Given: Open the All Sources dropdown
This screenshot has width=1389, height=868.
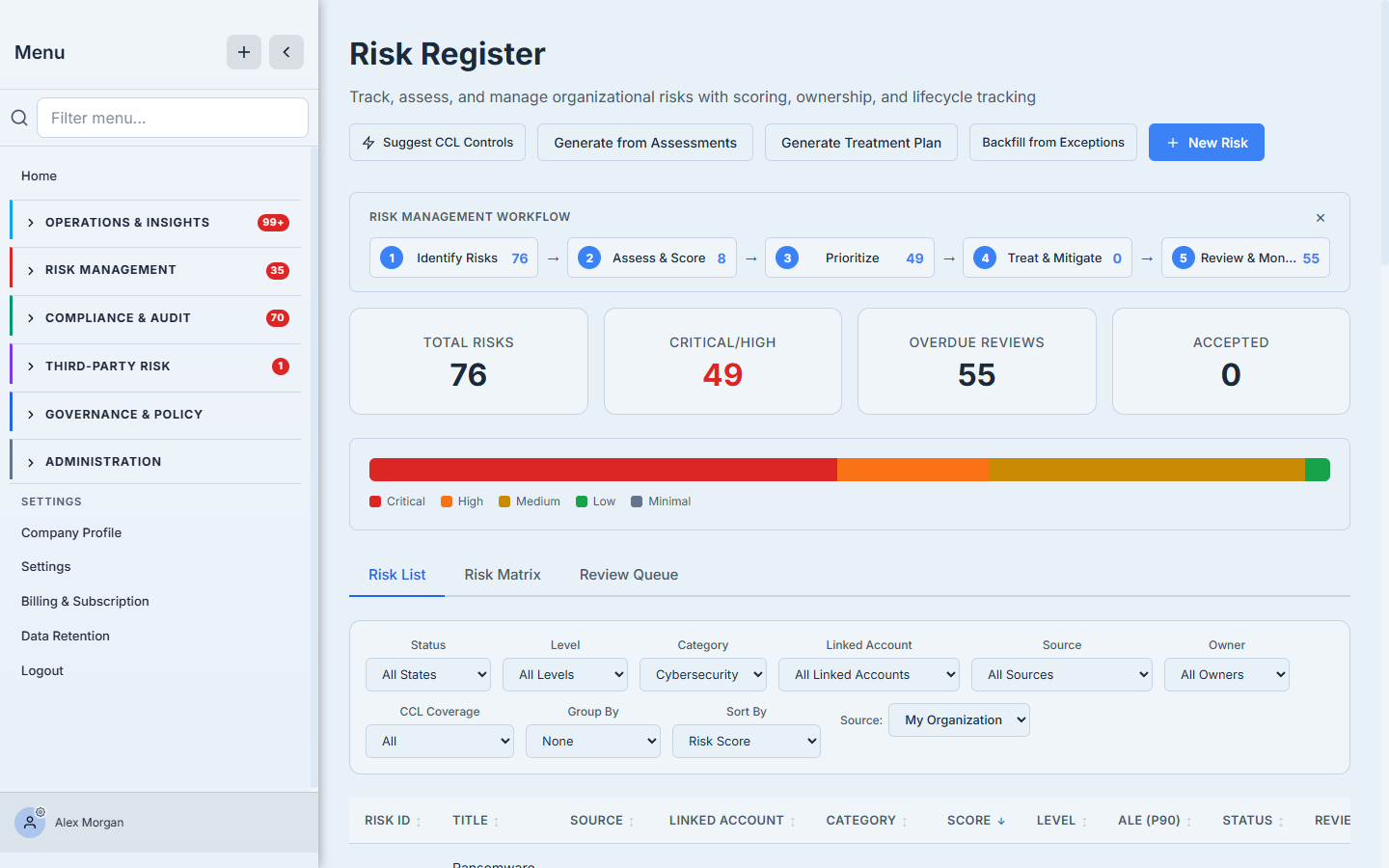Looking at the screenshot, I should [x=1062, y=675].
